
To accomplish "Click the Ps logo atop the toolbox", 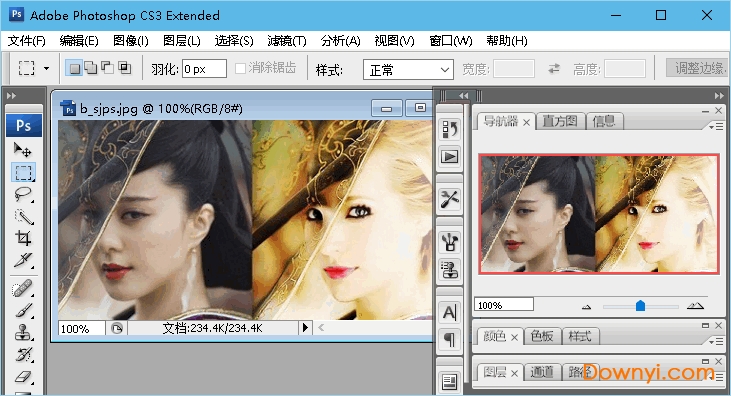I will [x=23, y=125].
